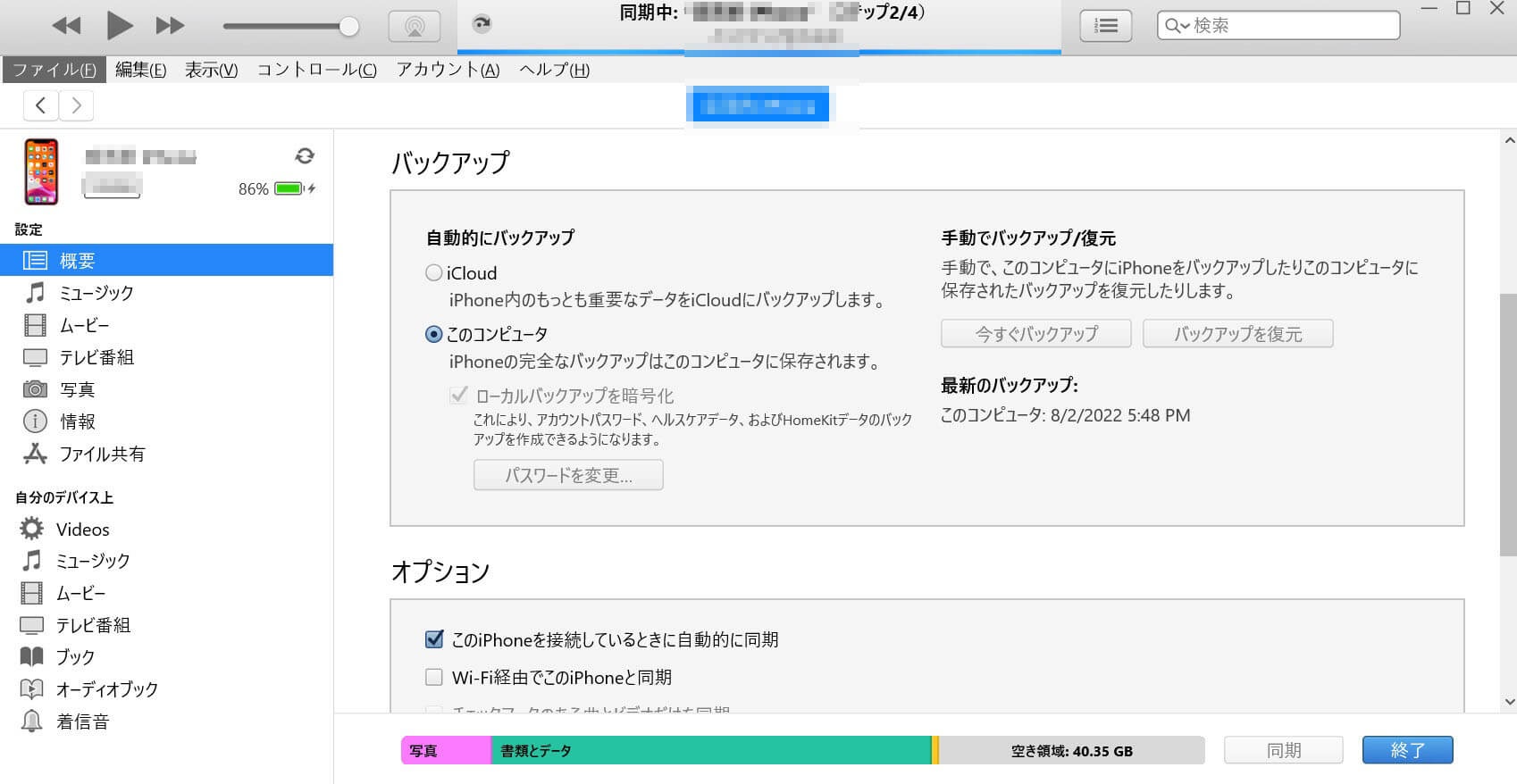Click the iPhone device thumbnail
The width and height of the screenshot is (1517, 784).
click(41, 171)
